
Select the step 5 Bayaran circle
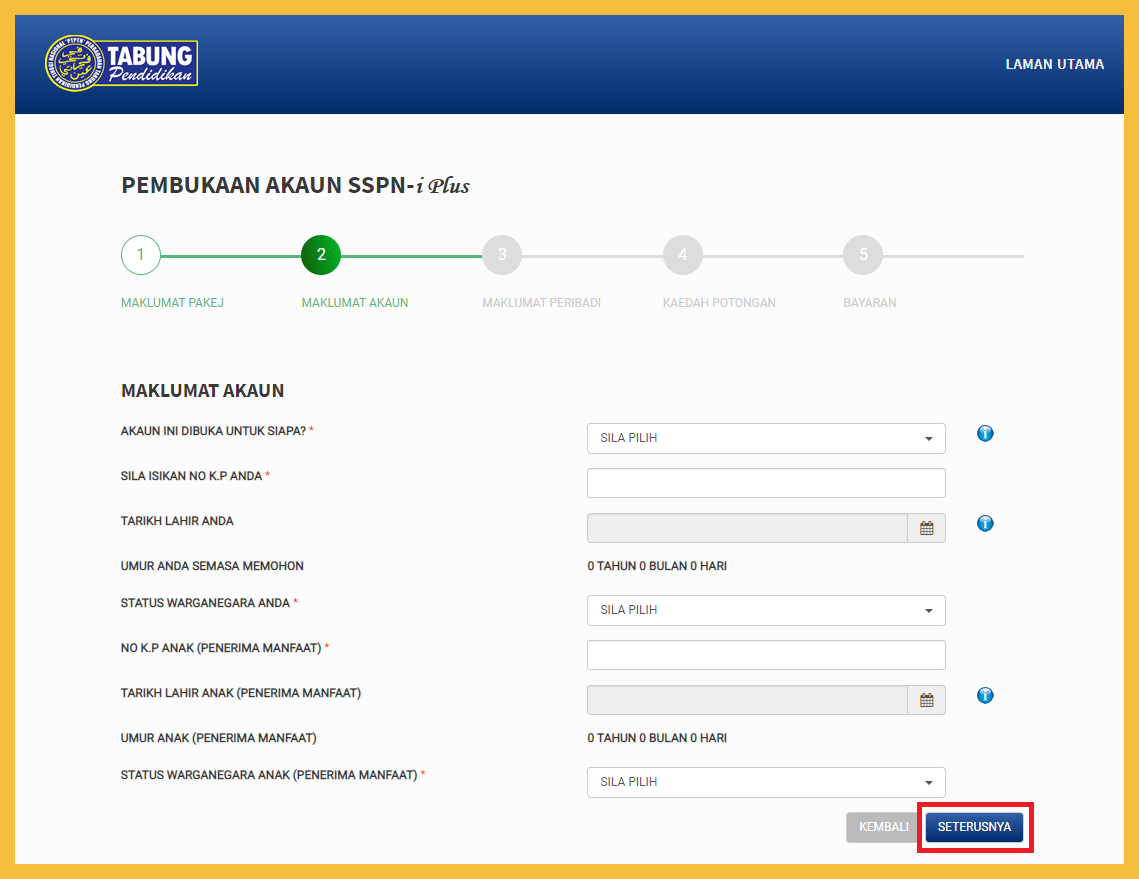point(863,255)
